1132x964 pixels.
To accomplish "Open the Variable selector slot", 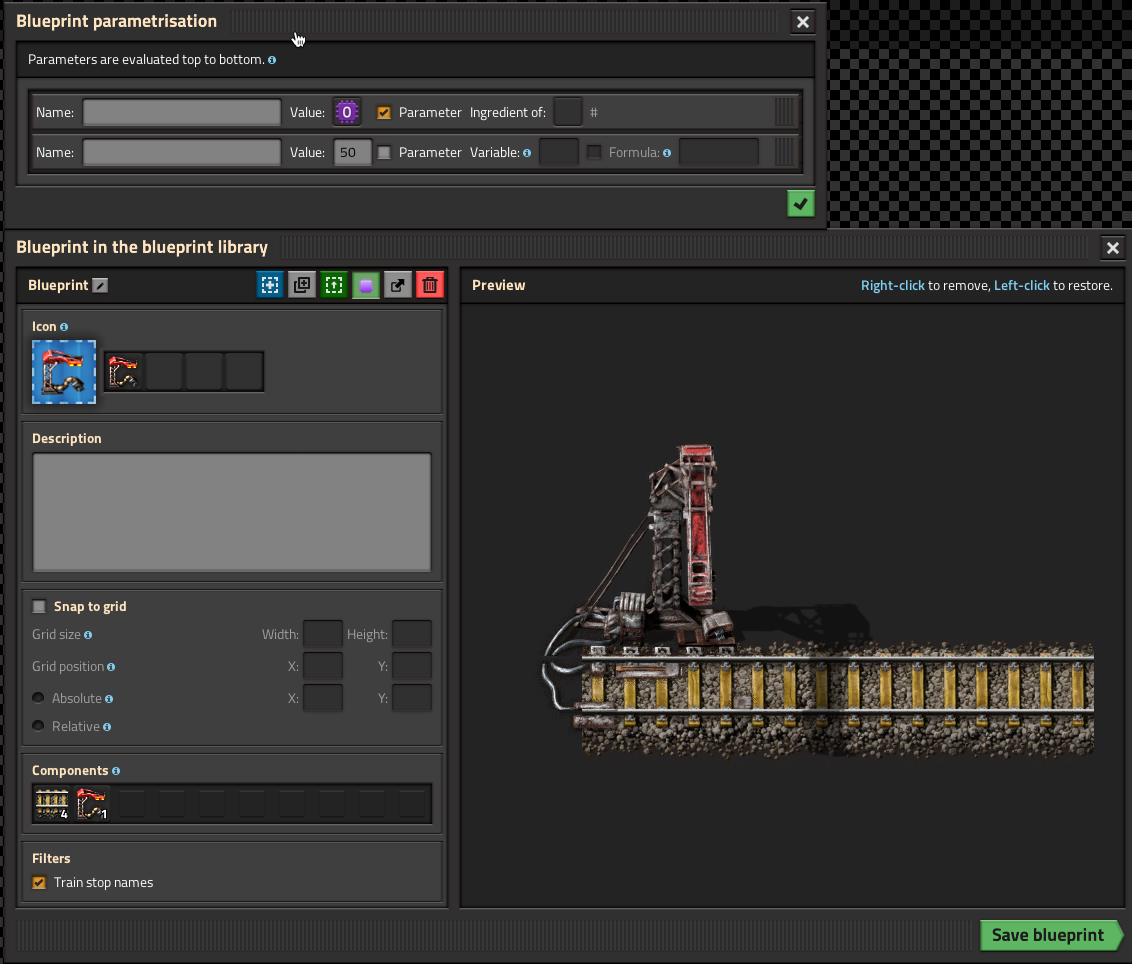I will pyautogui.click(x=560, y=152).
